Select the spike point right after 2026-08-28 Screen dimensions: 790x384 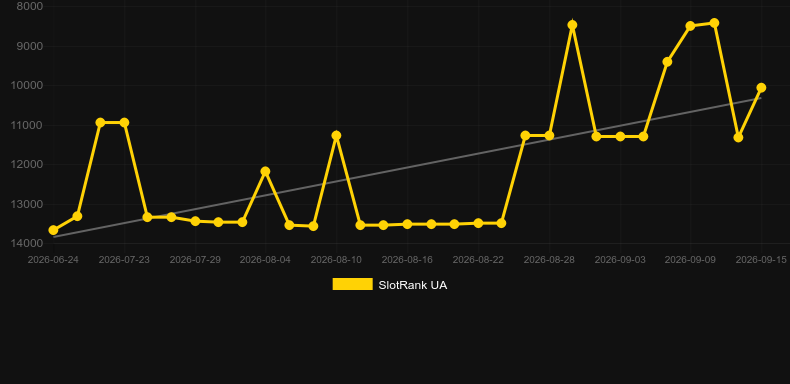572,25
